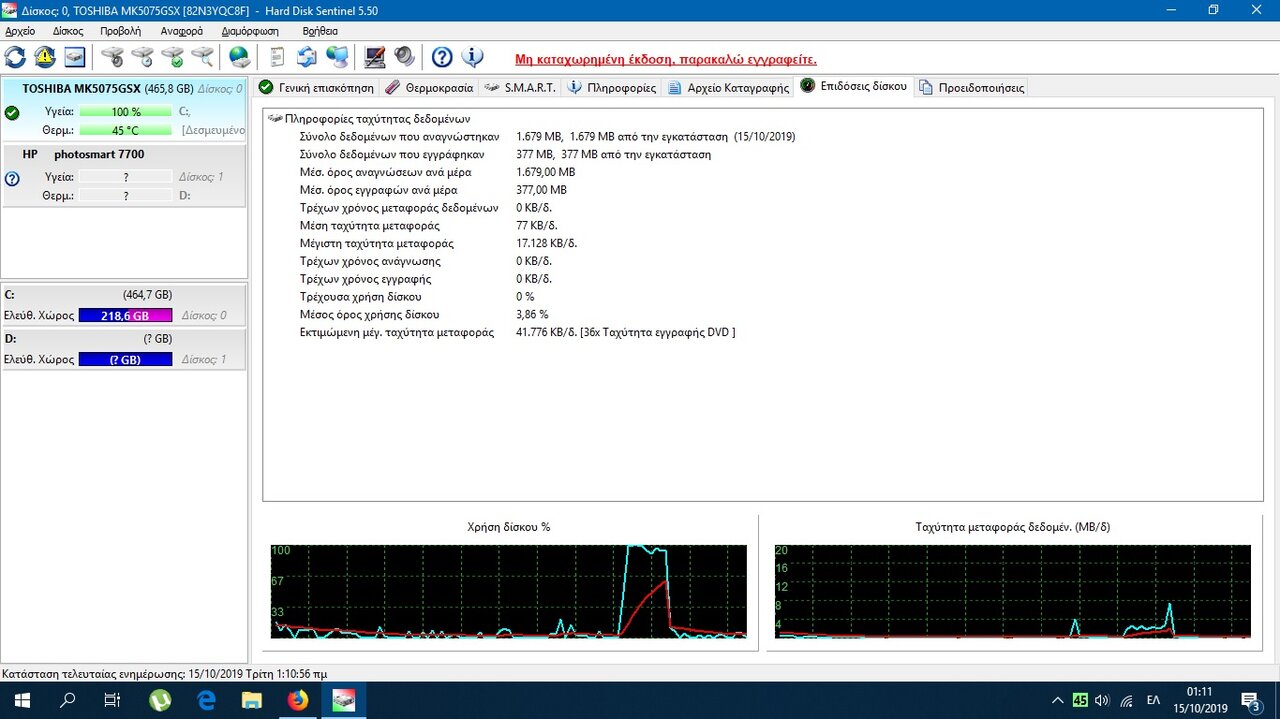The height and width of the screenshot is (719, 1280).
Task: Click the blue info bubble icon
Action: (472, 57)
